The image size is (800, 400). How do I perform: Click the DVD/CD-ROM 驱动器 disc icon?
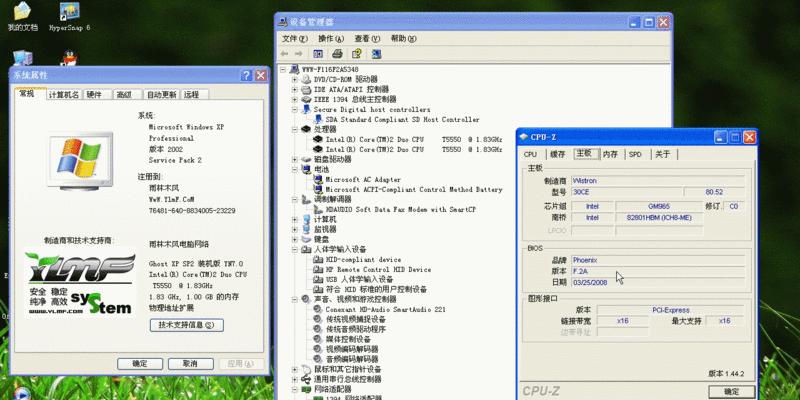tap(306, 79)
